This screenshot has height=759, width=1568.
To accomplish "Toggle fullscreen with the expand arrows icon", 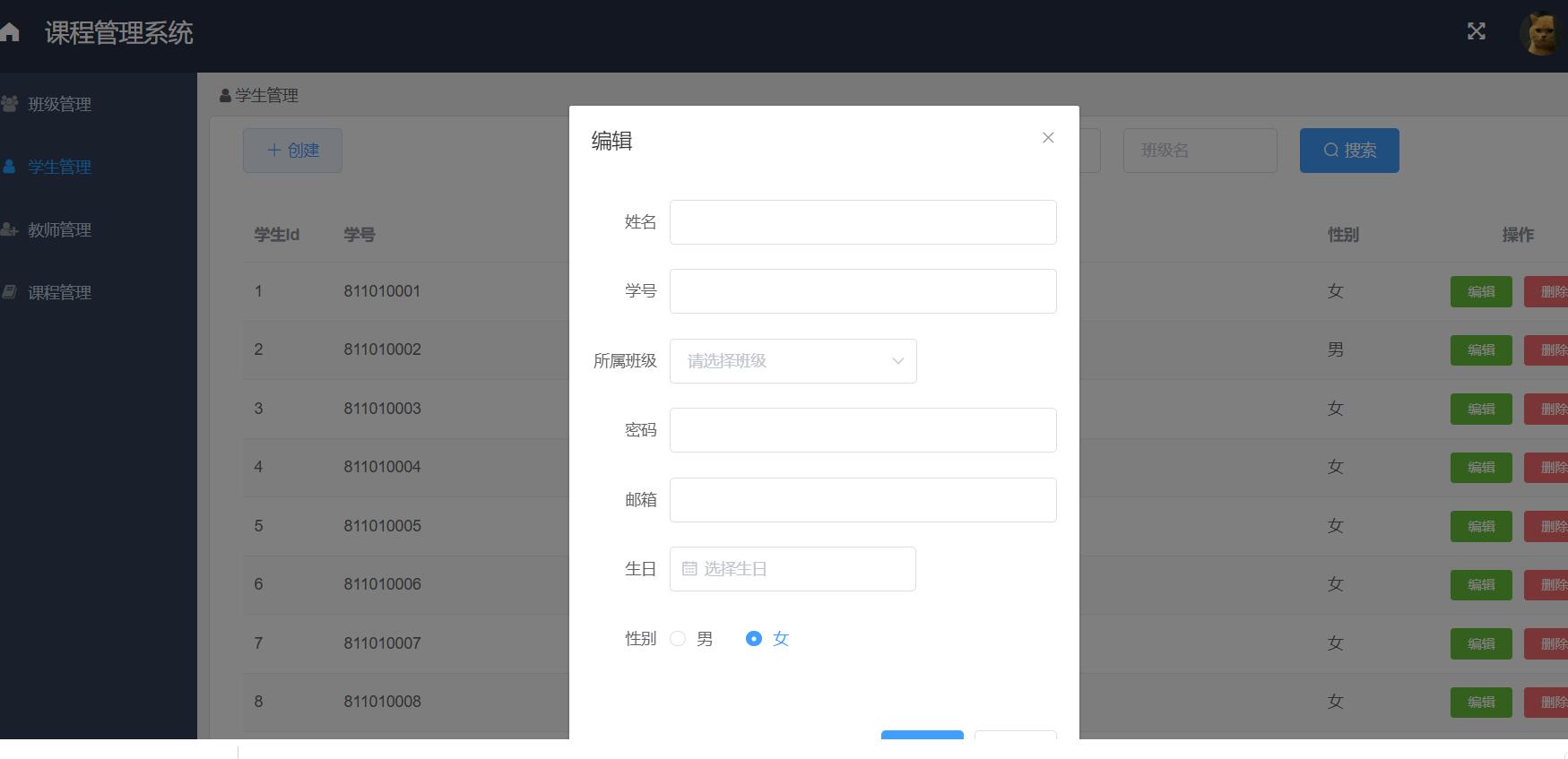I will coord(1477,31).
